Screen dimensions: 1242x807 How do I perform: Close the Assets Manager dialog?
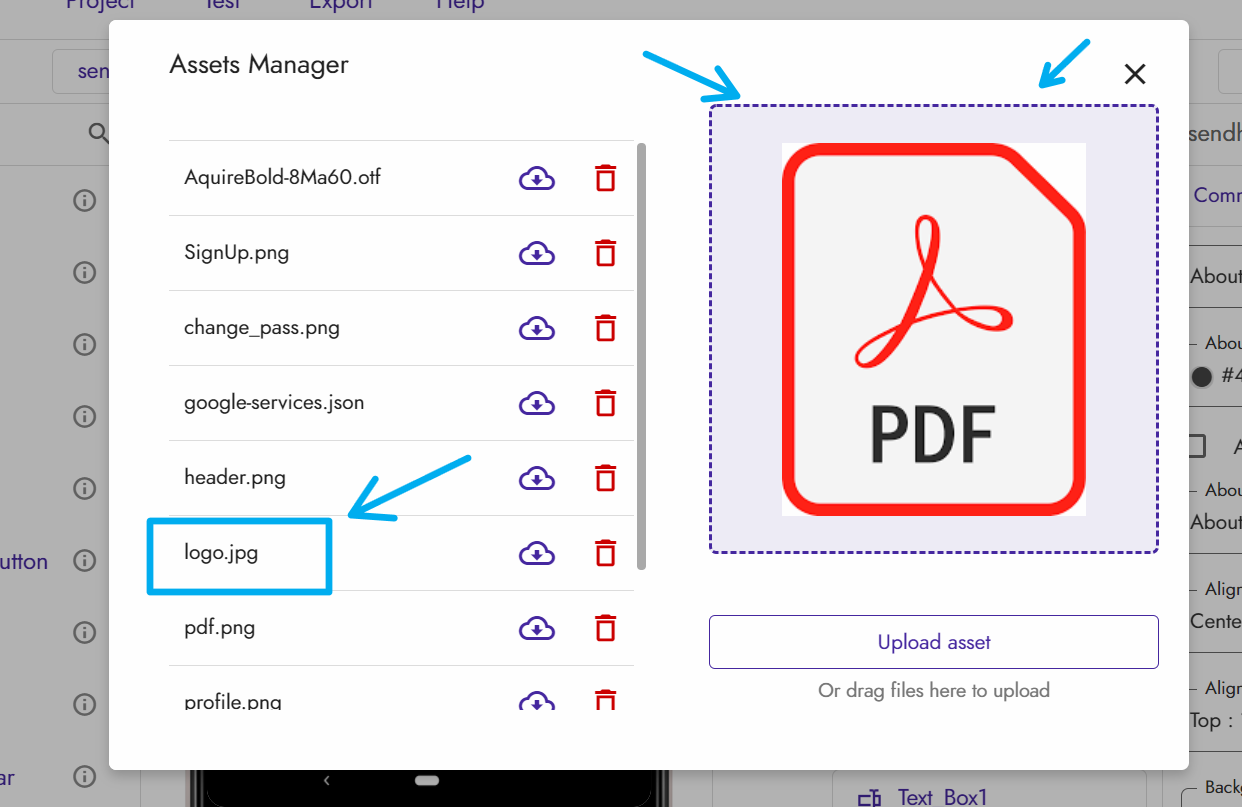[1134, 74]
